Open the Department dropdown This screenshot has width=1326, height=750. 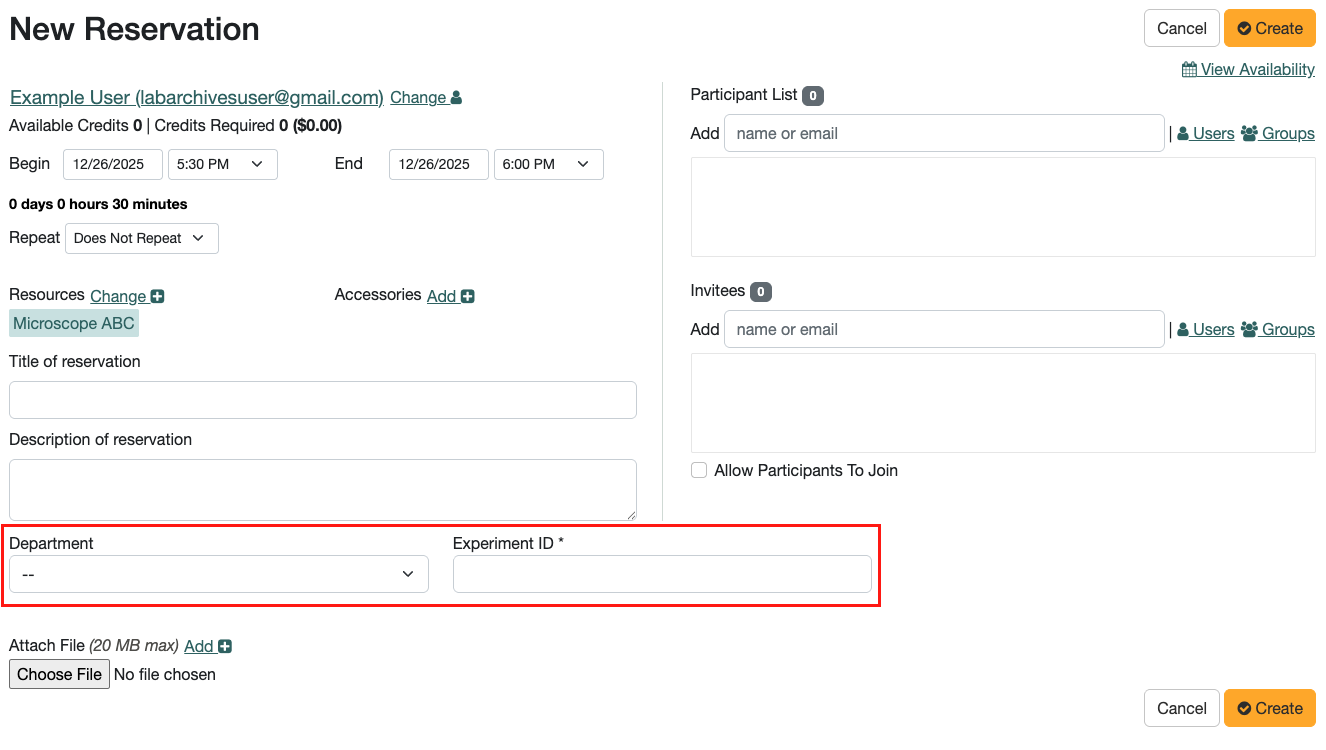pos(217,574)
